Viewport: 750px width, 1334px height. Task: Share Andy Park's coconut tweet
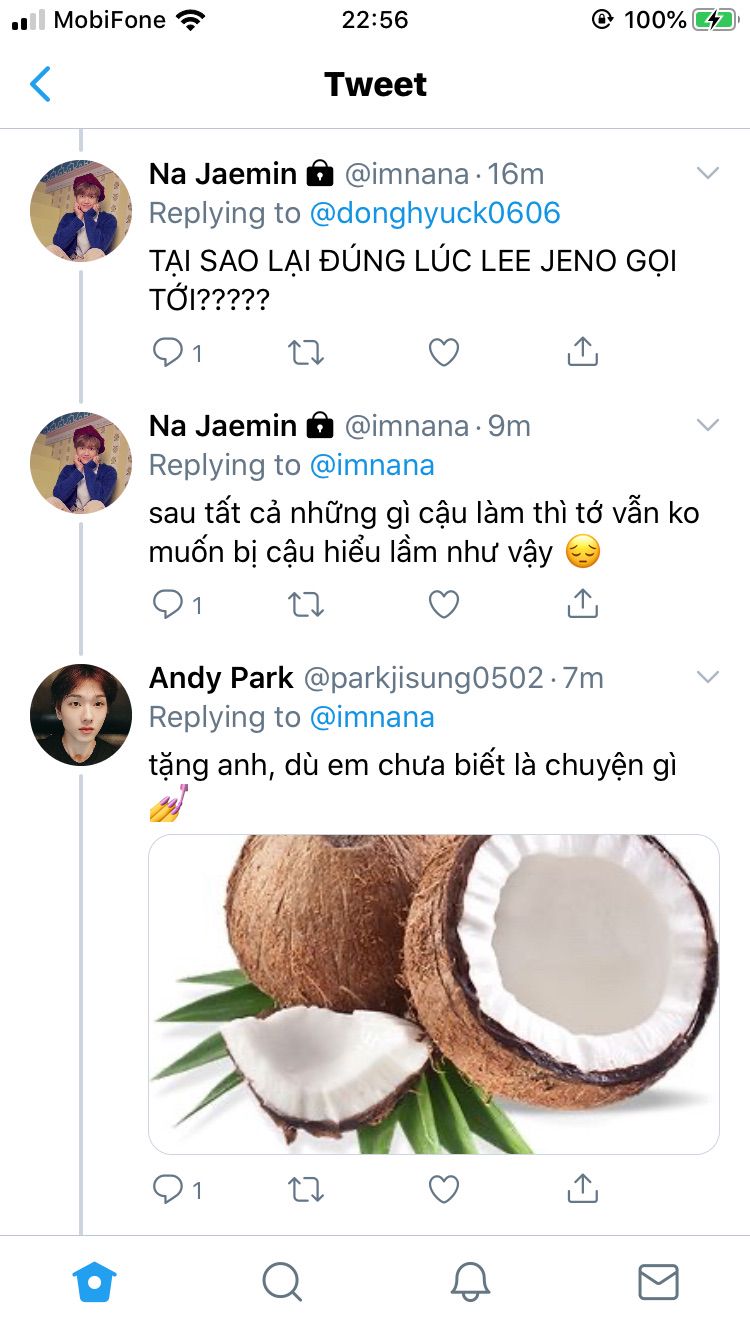click(582, 1189)
